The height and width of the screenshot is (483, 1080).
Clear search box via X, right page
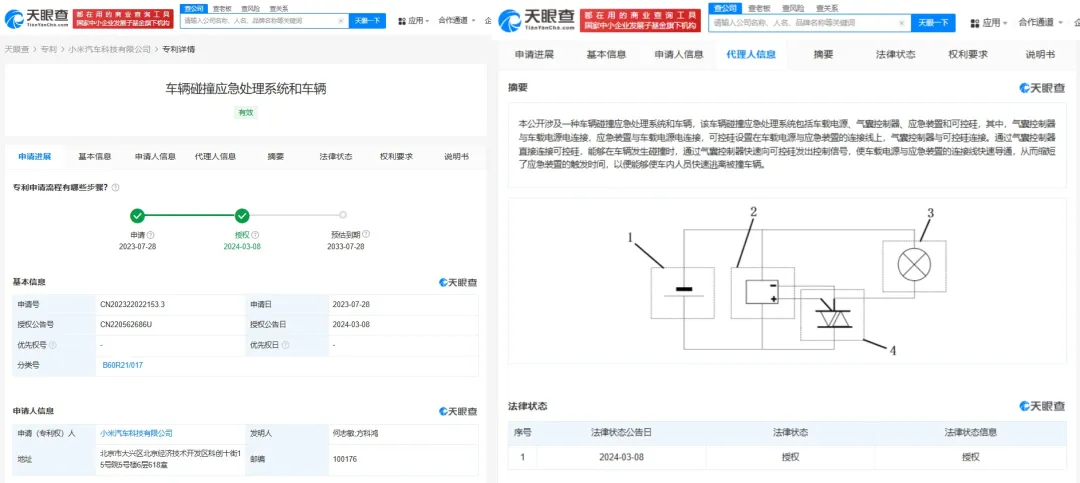point(902,23)
